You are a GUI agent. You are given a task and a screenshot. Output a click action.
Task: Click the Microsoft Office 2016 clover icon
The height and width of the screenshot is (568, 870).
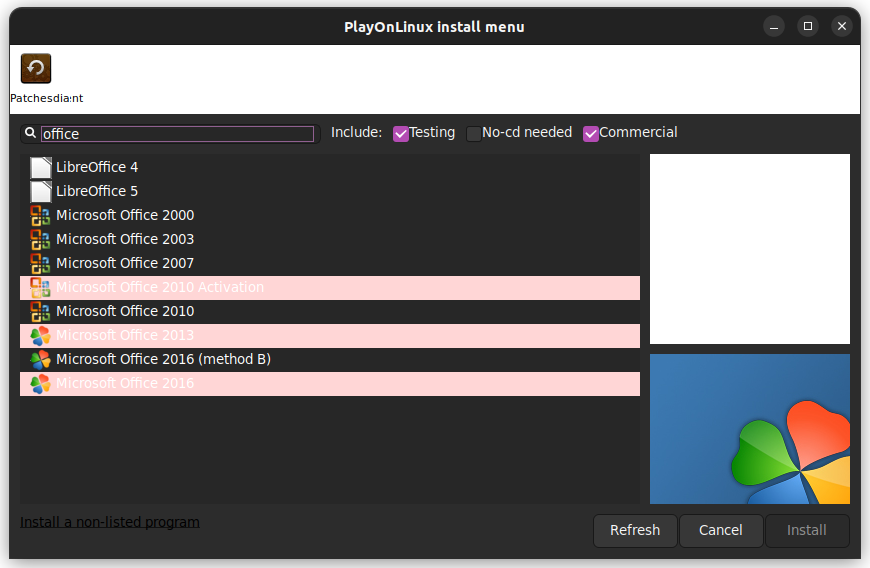pyautogui.click(x=41, y=383)
